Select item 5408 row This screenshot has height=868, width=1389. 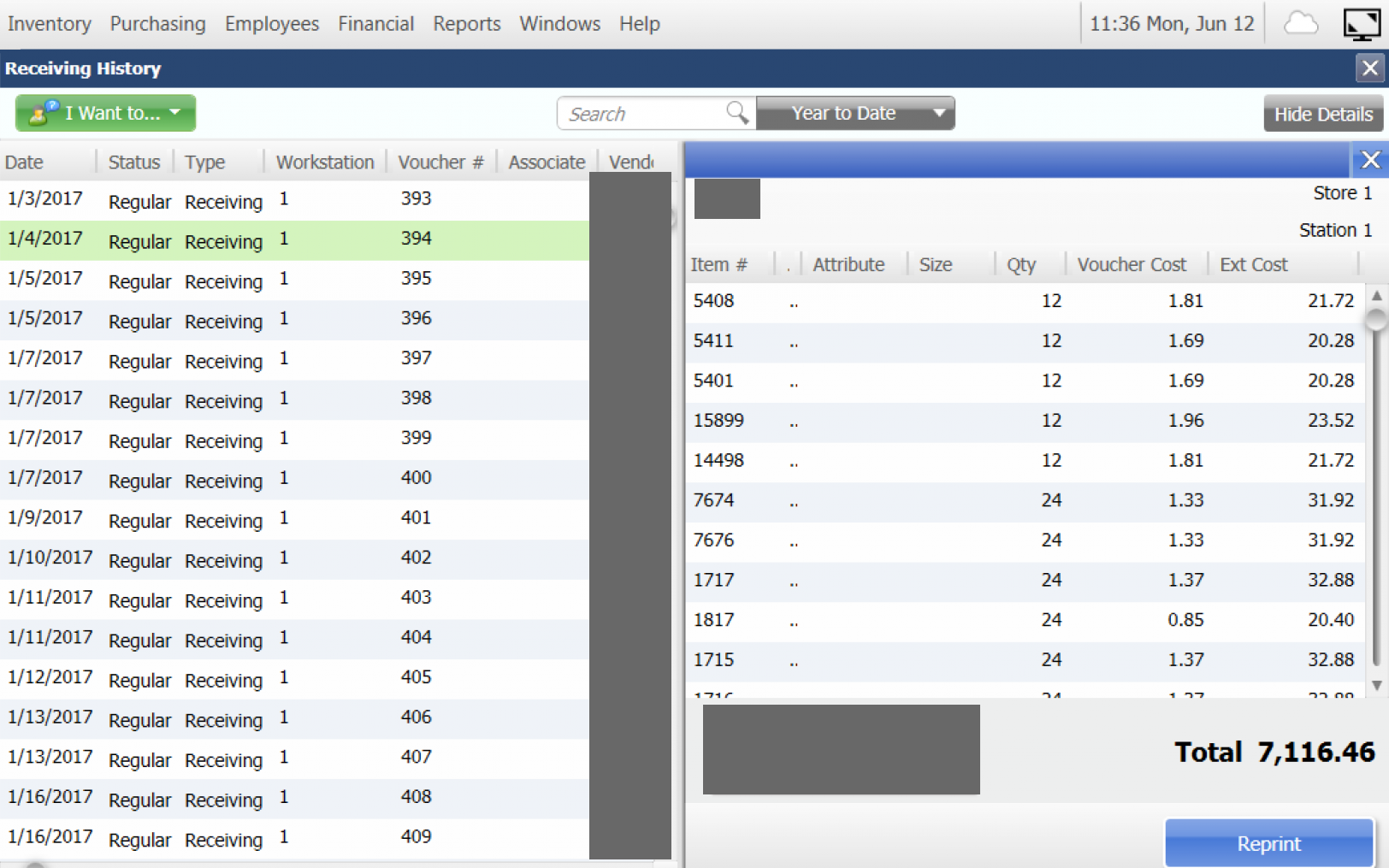click(x=1025, y=301)
